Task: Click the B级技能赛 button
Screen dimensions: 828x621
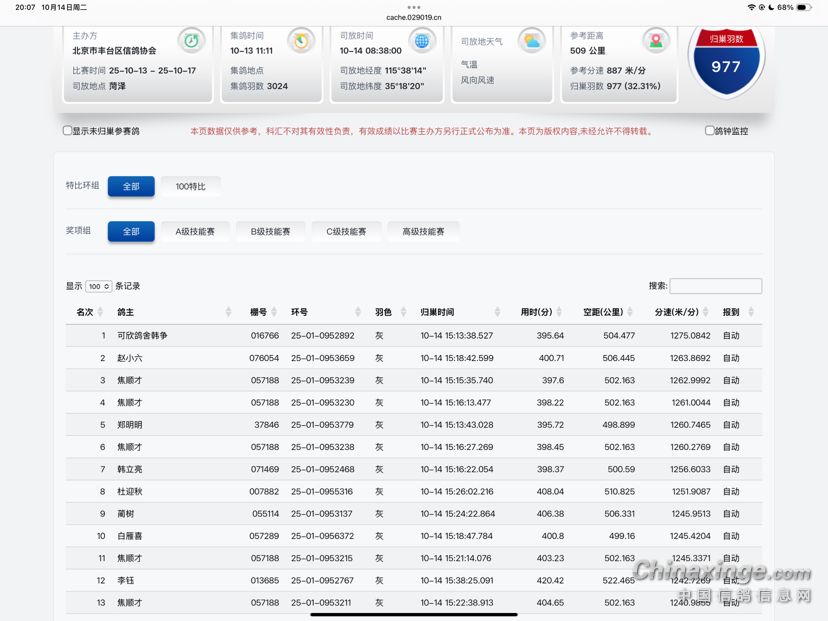Action: coord(270,231)
